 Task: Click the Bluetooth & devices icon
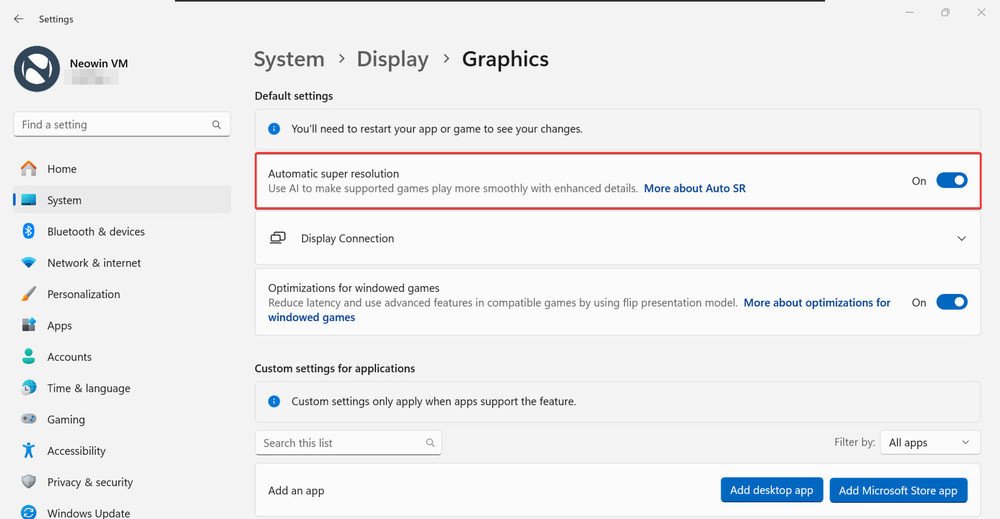[x=29, y=231]
